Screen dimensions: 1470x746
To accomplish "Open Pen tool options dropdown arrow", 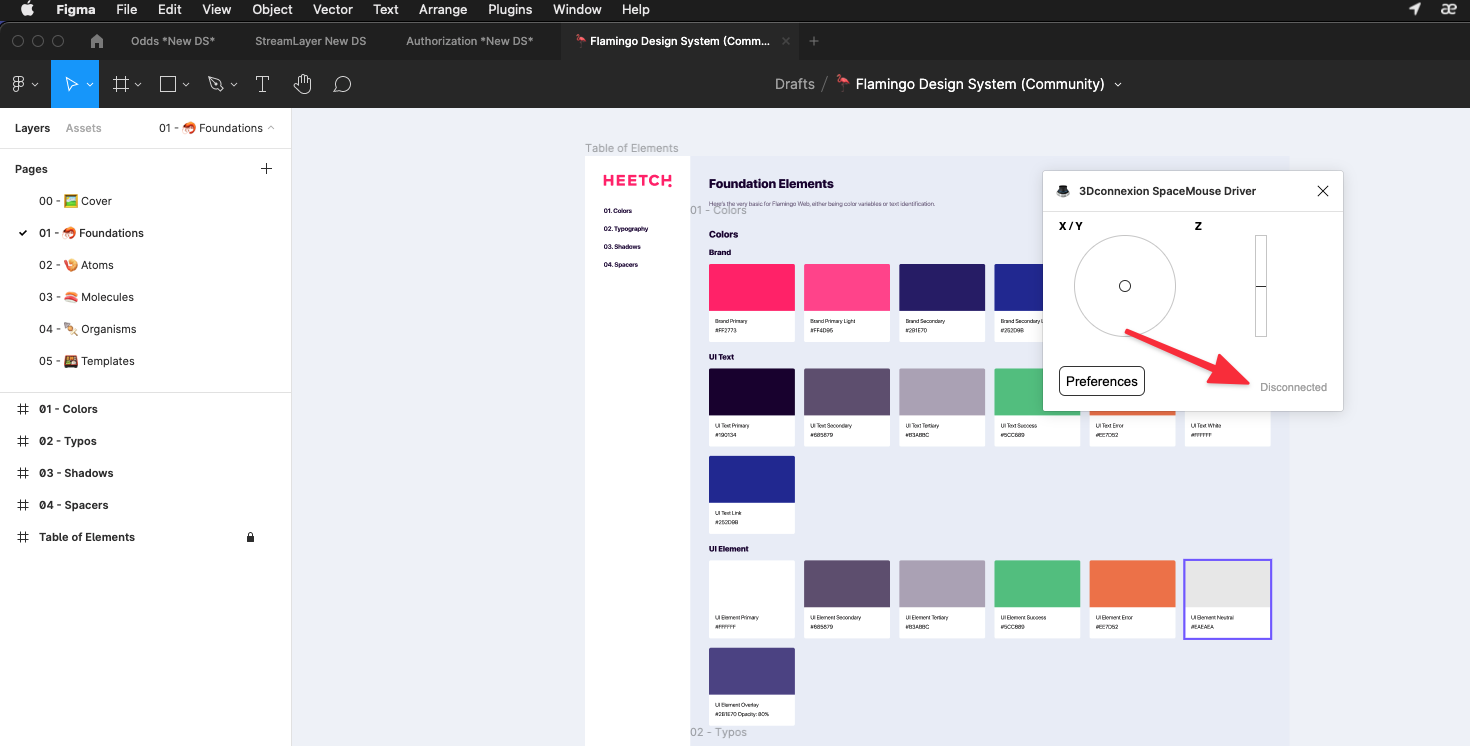I will (234, 85).
